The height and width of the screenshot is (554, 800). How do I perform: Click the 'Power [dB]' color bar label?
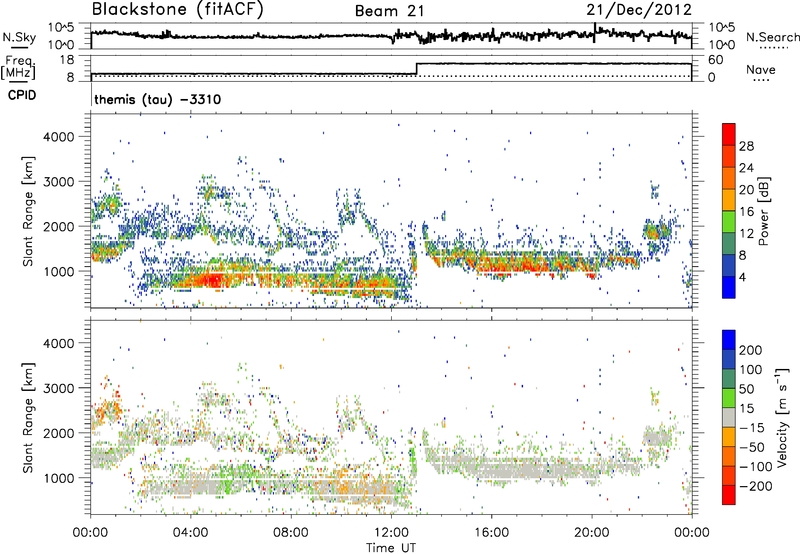point(763,211)
